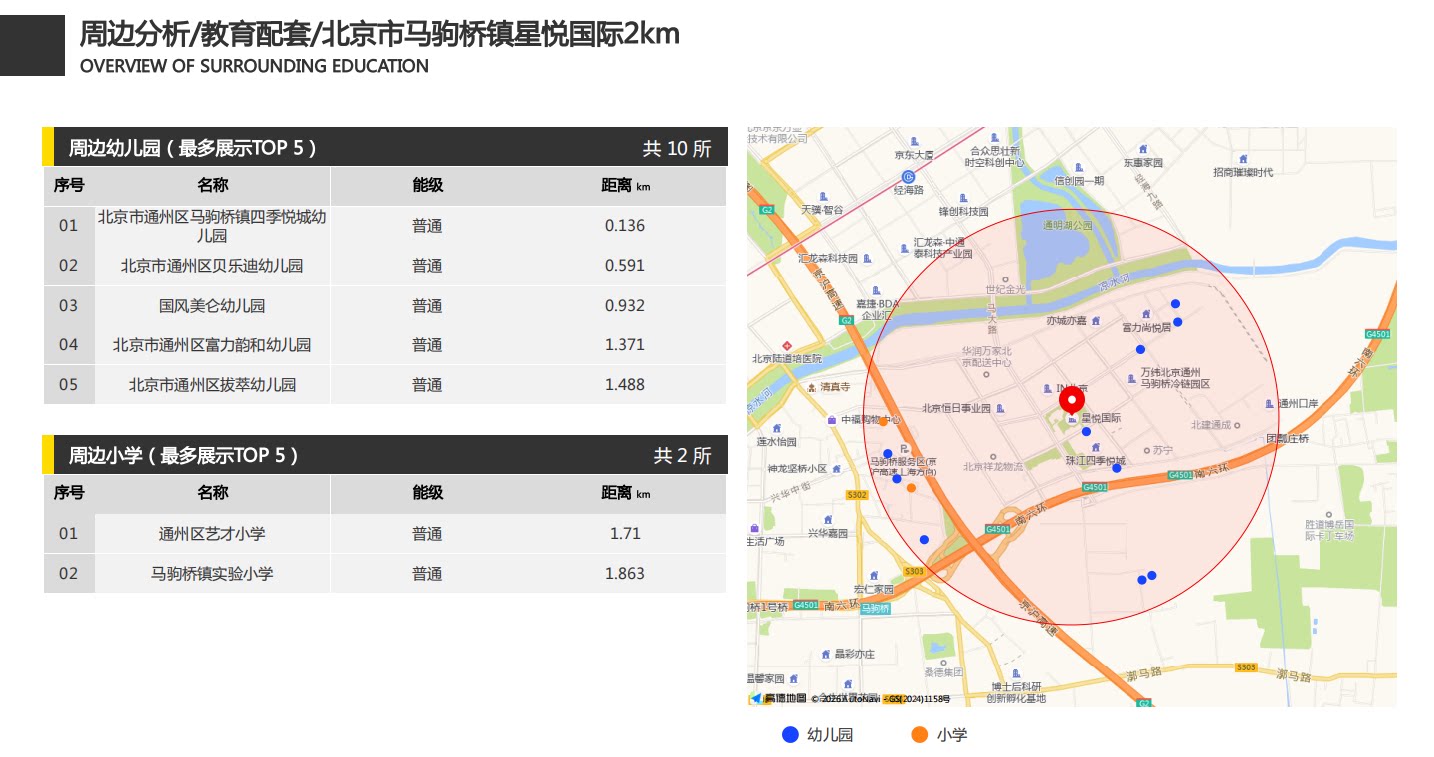Viewport: 1434px width, 757px height.
Task: Click 普通 in the 国风美仑幼儿园 row
Action: coord(427,306)
